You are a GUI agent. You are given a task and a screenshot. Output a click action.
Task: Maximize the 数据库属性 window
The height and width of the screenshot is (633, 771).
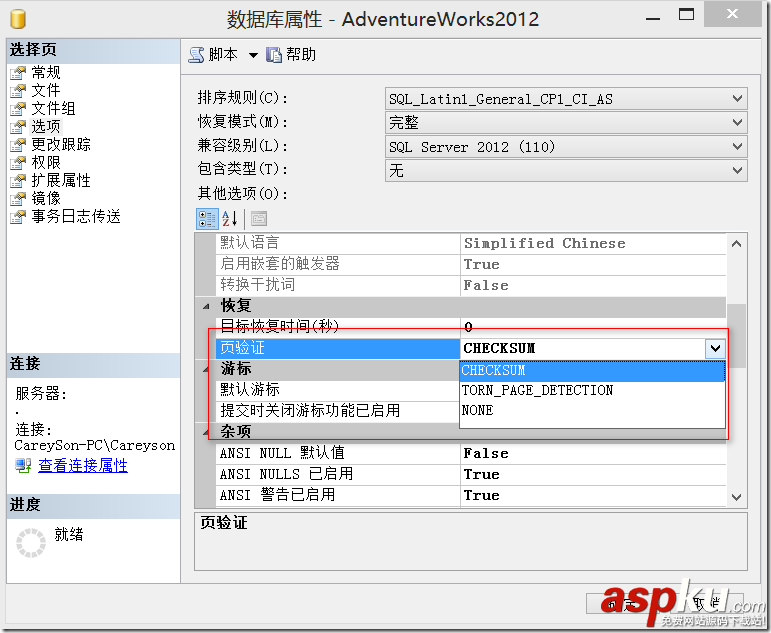coord(686,14)
